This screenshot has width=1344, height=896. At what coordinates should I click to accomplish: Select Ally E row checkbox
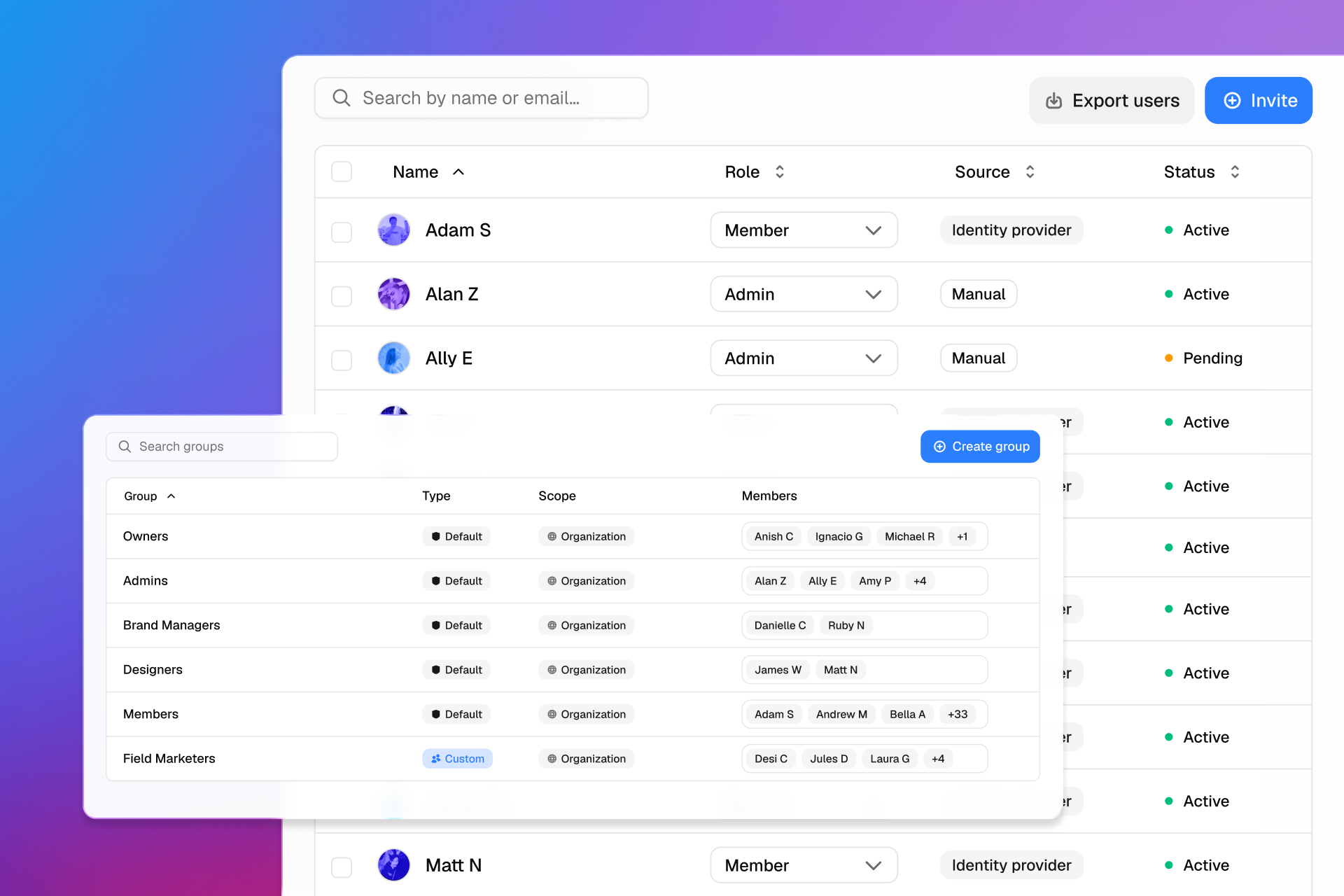point(342,360)
